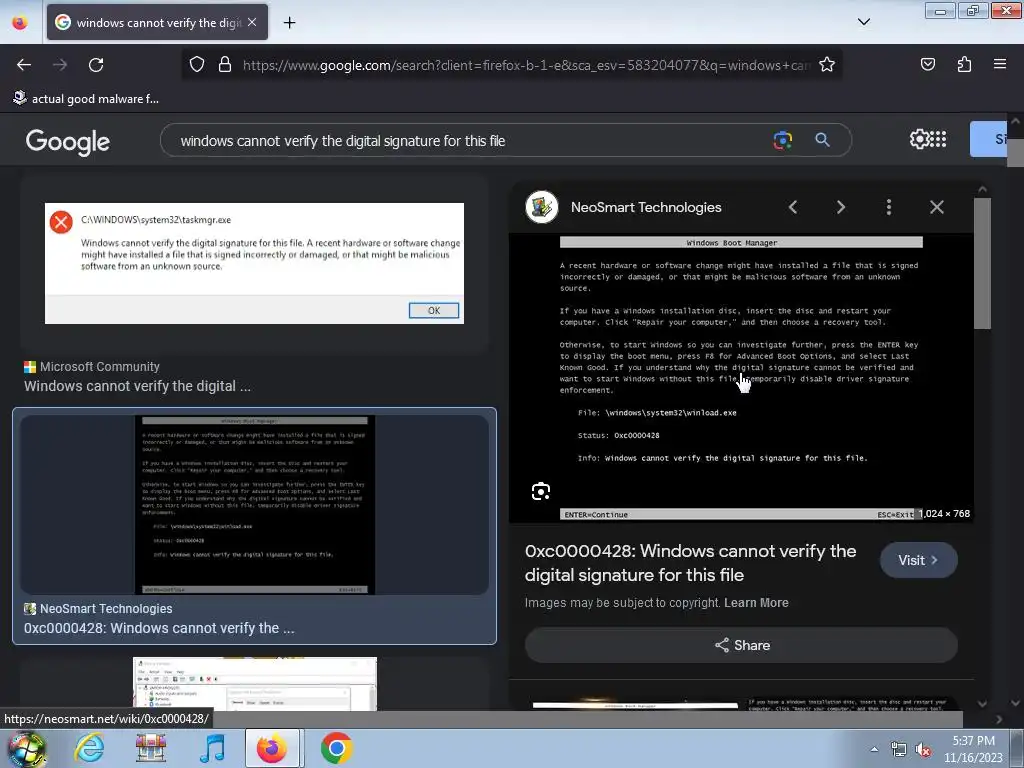Click NeoSmart Technologies logo in preview panel
This screenshot has height=768, width=1024.
[541, 207]
